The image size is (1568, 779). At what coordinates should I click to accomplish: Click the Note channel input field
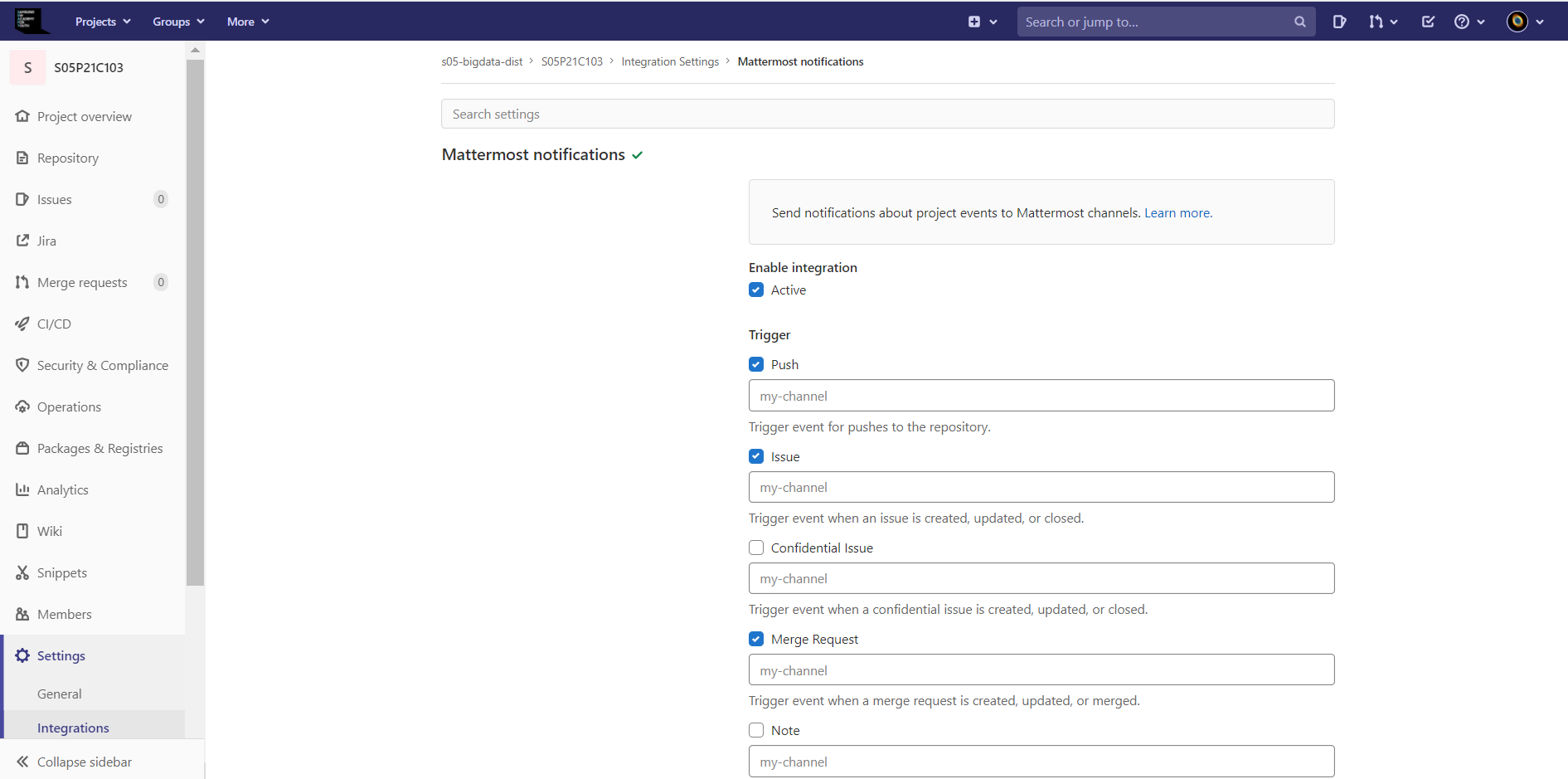click(x=1041, y=761)
